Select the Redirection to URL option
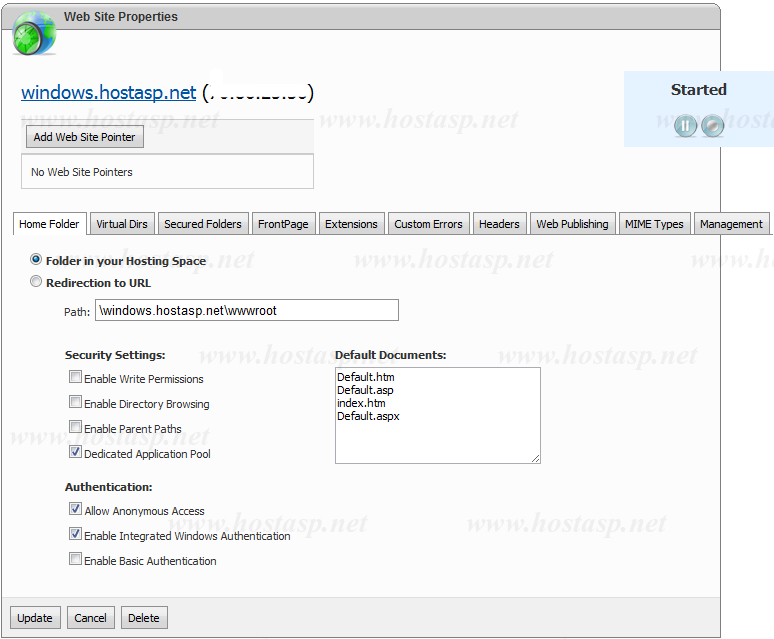The image size is (774, 639). click(x=37, y=282)
